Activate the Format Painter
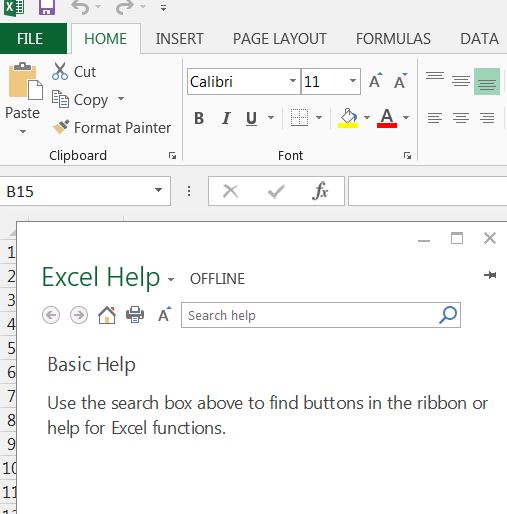 coord(112,127)
